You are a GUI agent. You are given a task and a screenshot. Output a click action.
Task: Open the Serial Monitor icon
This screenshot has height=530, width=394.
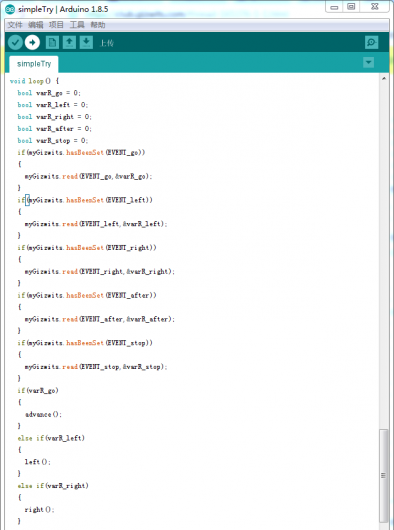pos(371,42)
